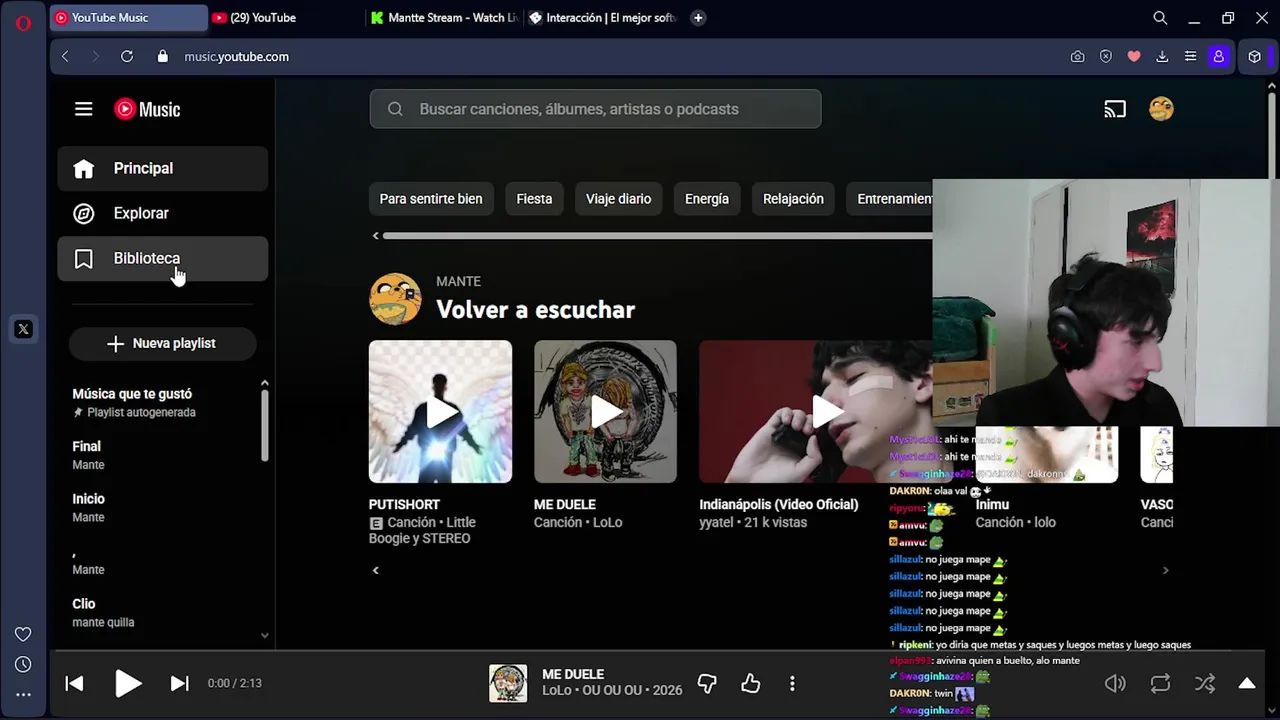Like the playing song ME DUELE
This screenshot has height=720, width=1280.
(750, 684)
